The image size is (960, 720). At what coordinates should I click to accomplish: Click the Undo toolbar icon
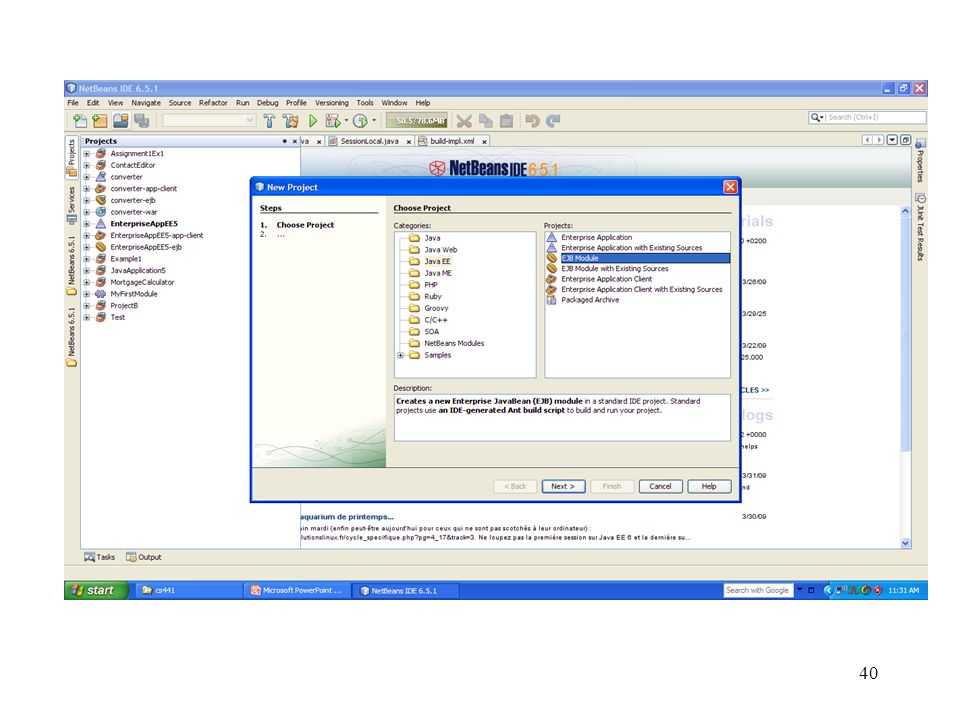pyautogui.click(x=532, y=121)
